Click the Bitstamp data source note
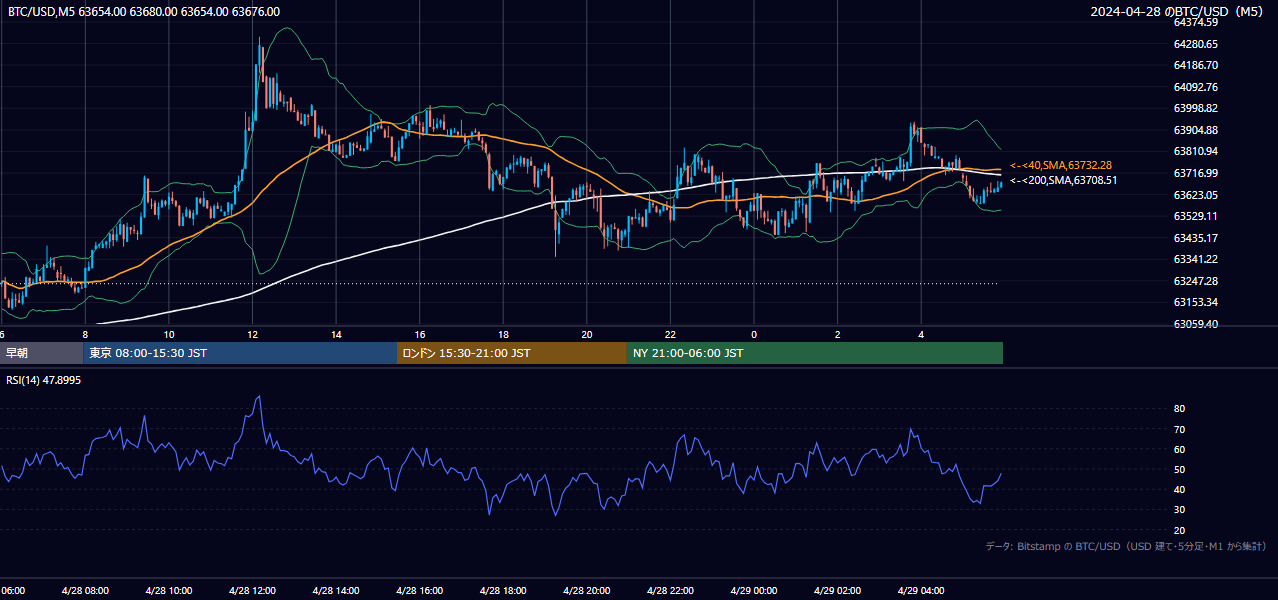The height and width of the screenshot is (600, 1278). coord(1126,547)
